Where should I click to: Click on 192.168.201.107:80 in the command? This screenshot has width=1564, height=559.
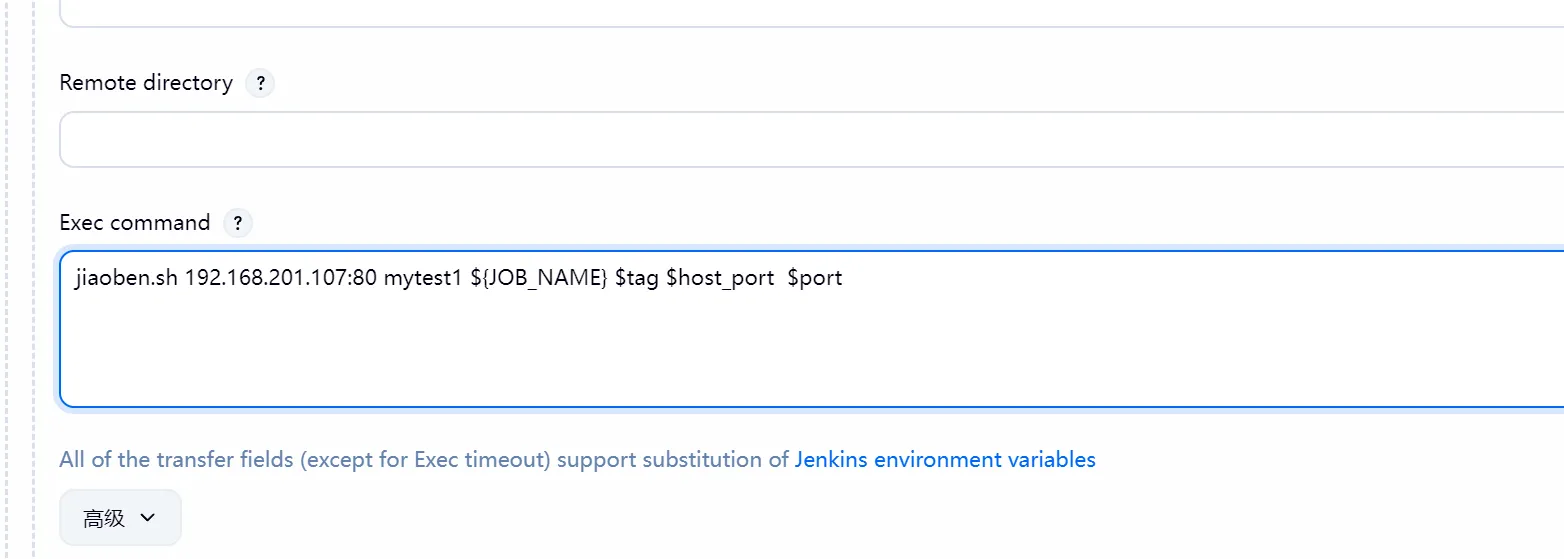pyautogui.click(x=281, y=278)
